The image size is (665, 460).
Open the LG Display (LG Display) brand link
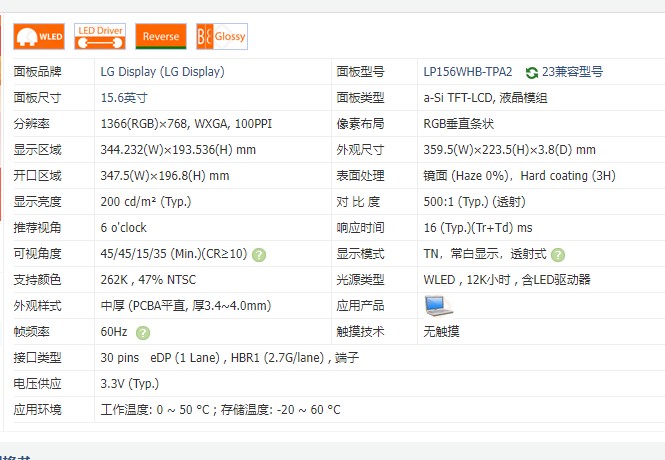(x=162, y=72)
